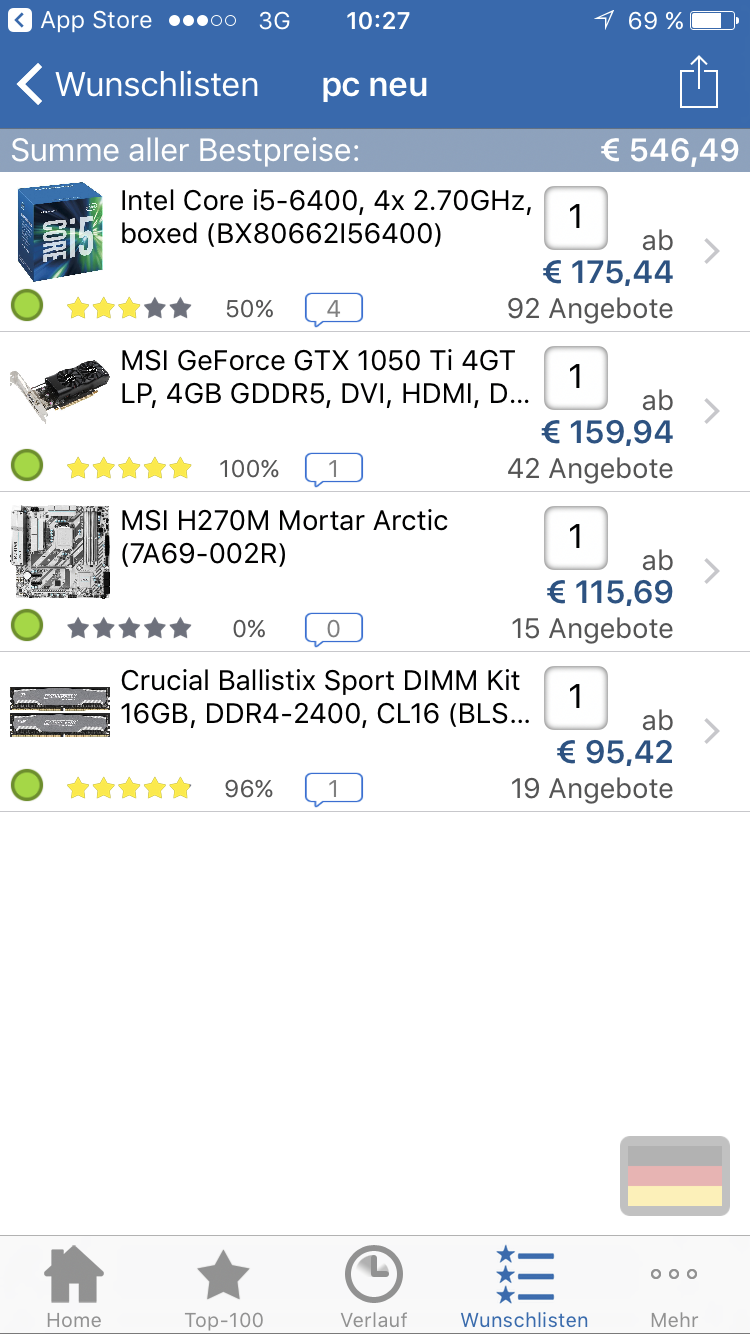Change quantity for Crucial Ballistix kit
750x1334 pixels.
tap(575, 697)
